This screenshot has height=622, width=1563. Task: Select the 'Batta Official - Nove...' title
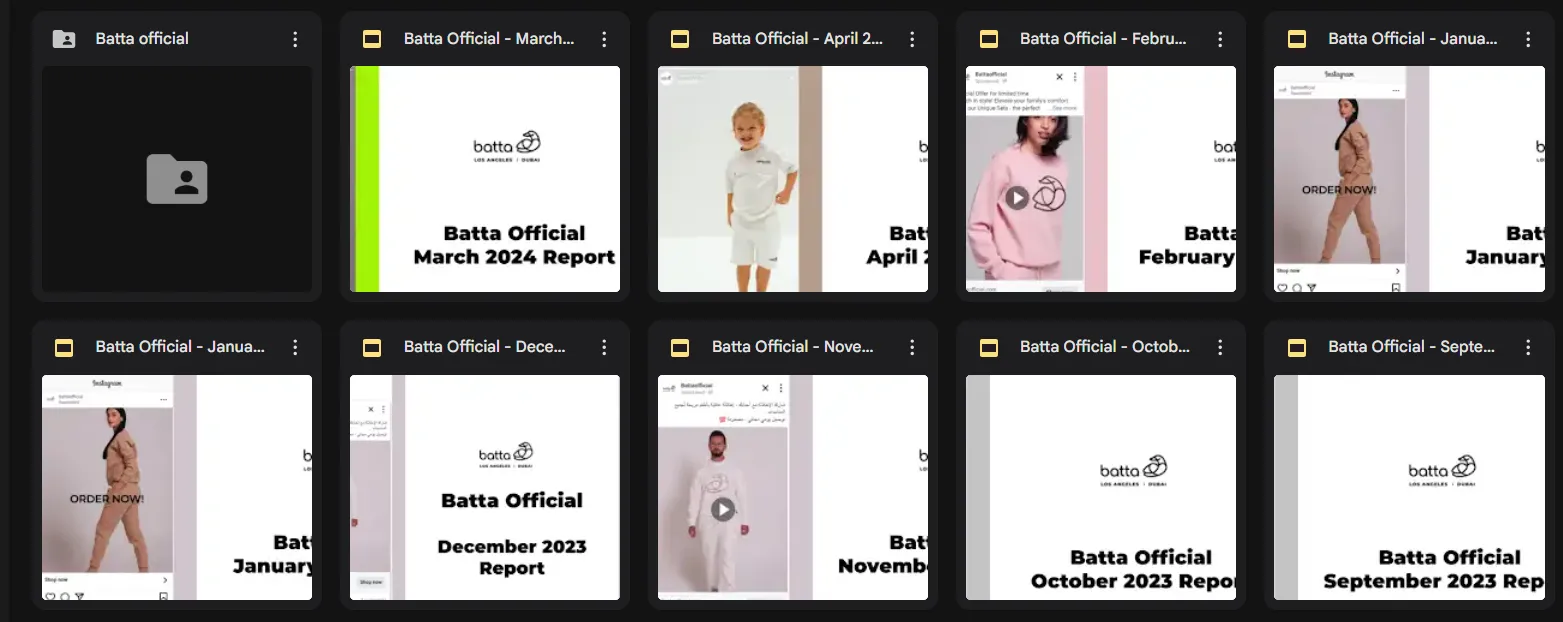(x=793, y=347)
